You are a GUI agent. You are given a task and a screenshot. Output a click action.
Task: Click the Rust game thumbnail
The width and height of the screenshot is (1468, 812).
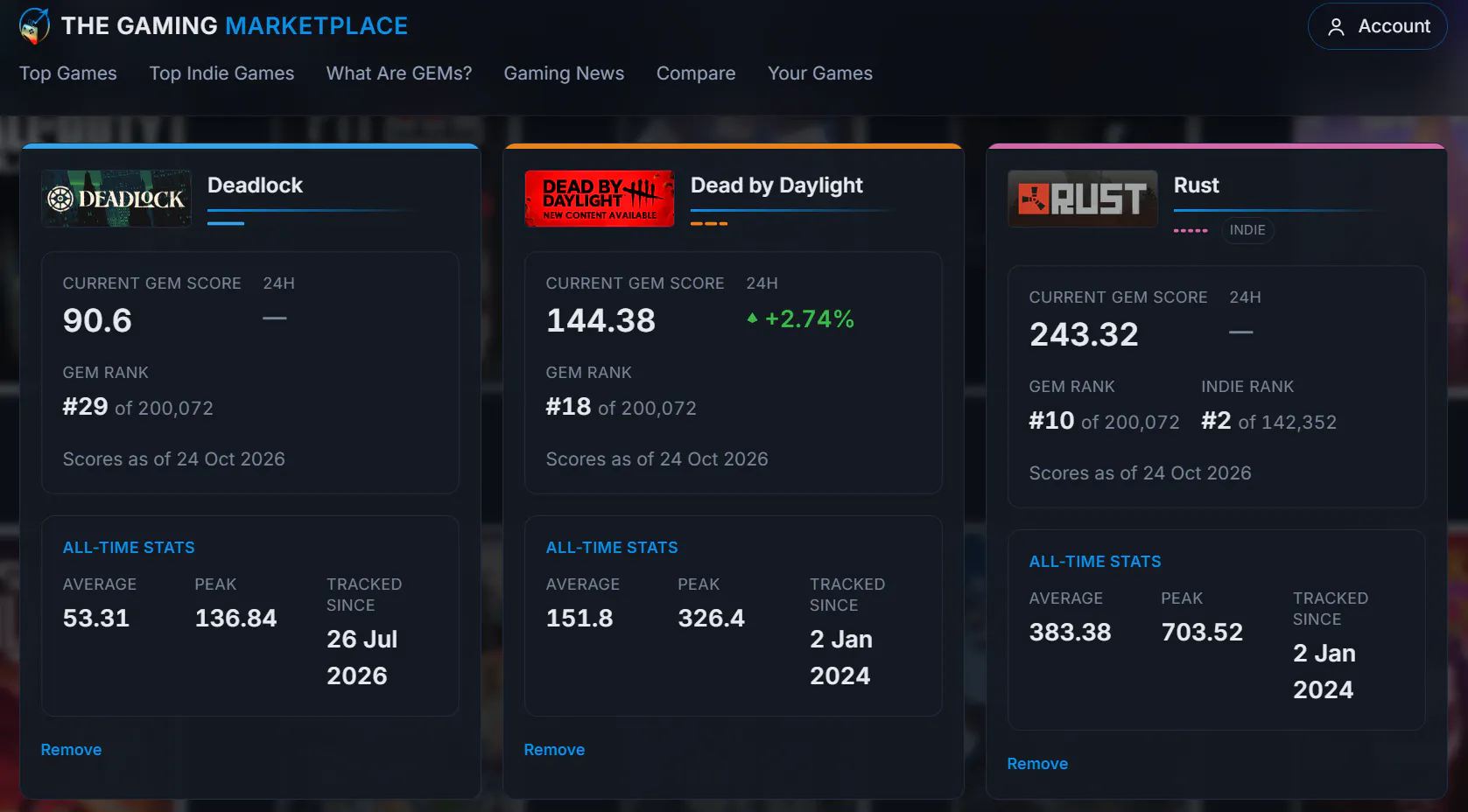pyautogui.click(x=1083, y=199)
